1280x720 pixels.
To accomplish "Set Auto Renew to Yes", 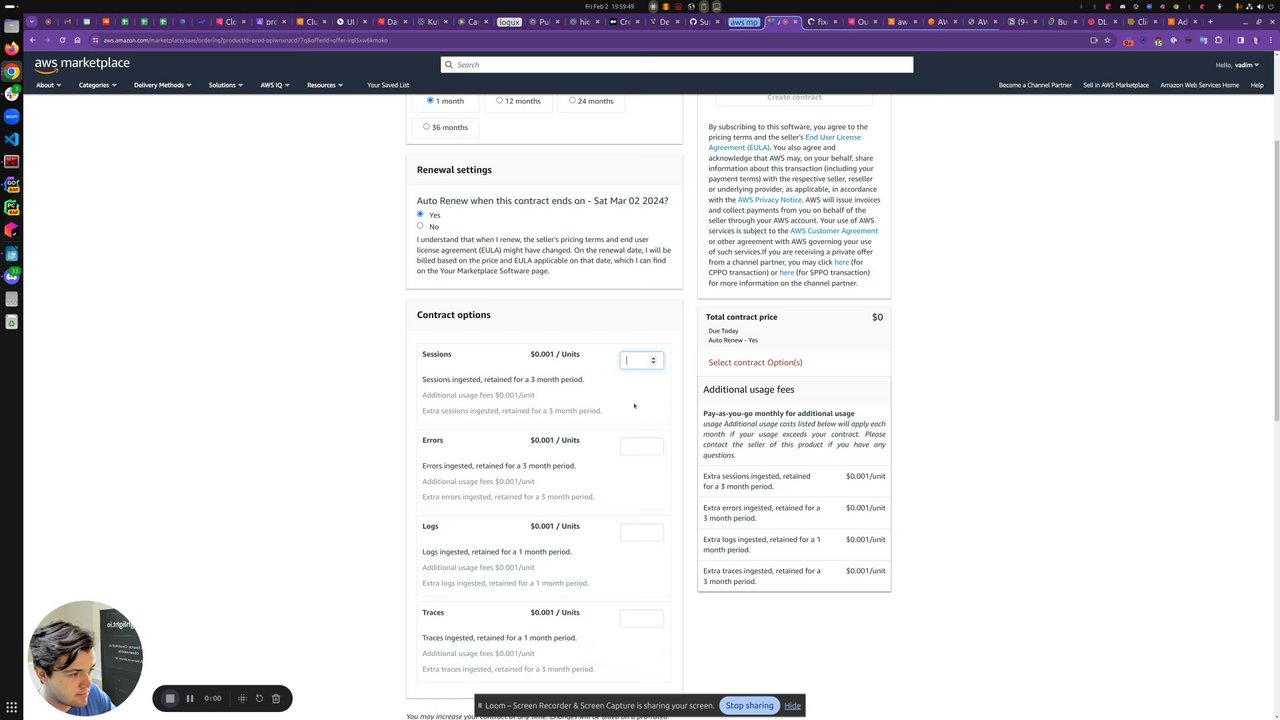I will [x=420, y=214].
